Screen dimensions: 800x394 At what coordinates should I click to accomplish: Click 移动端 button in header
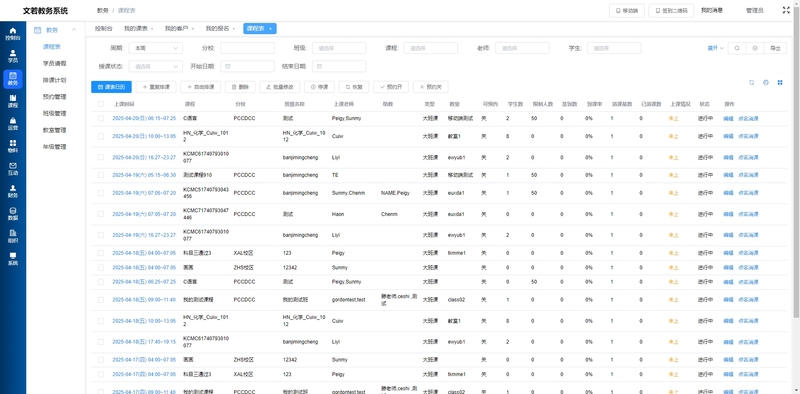pos(627,11)
